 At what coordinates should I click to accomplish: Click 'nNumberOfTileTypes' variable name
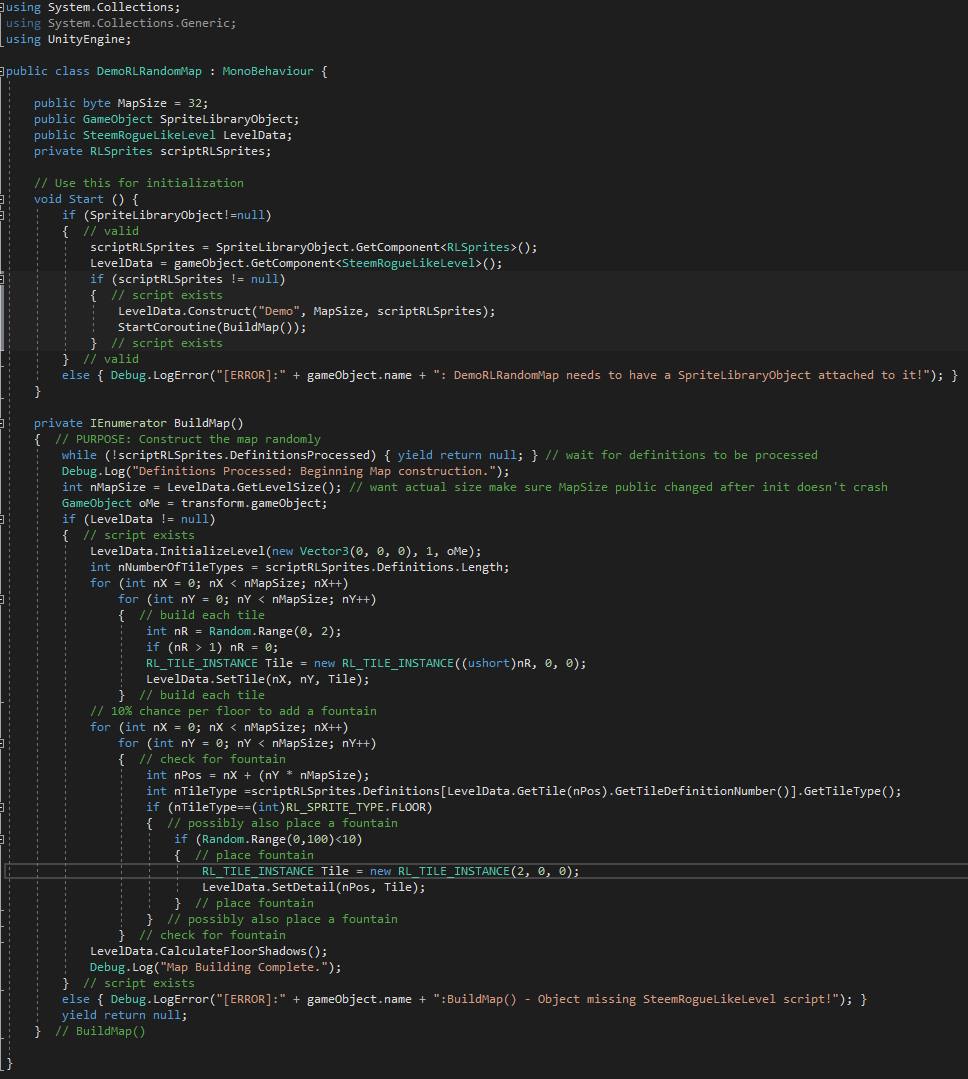point(180,567)
